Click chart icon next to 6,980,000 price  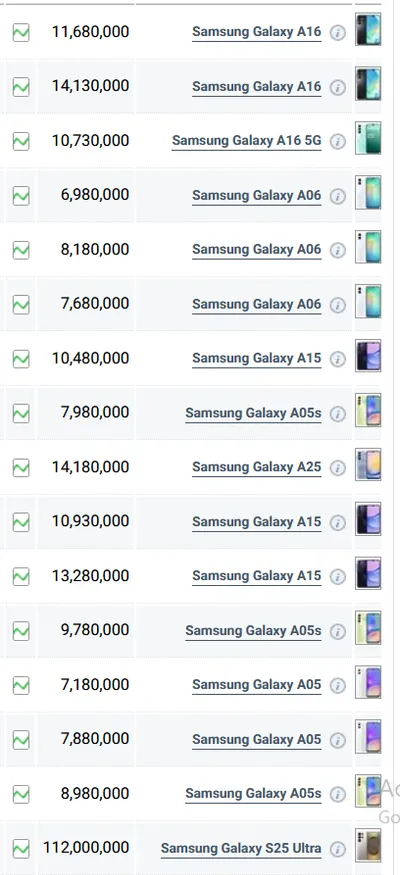(21, 196)
